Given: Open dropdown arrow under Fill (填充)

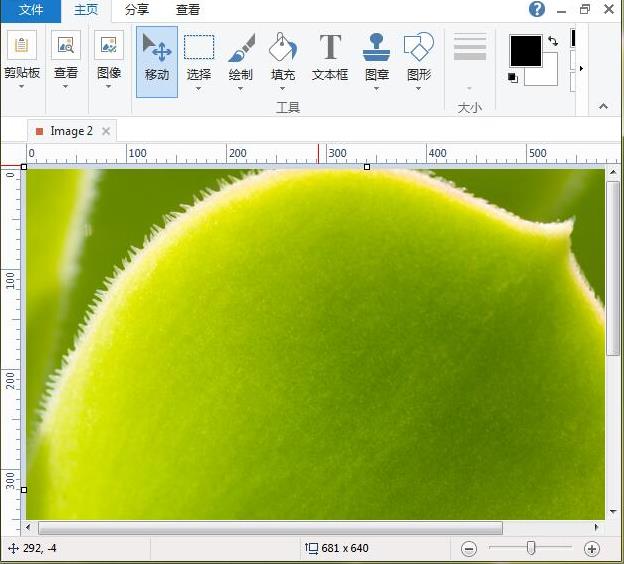Looking at the screenshot, I should point(283,88).
